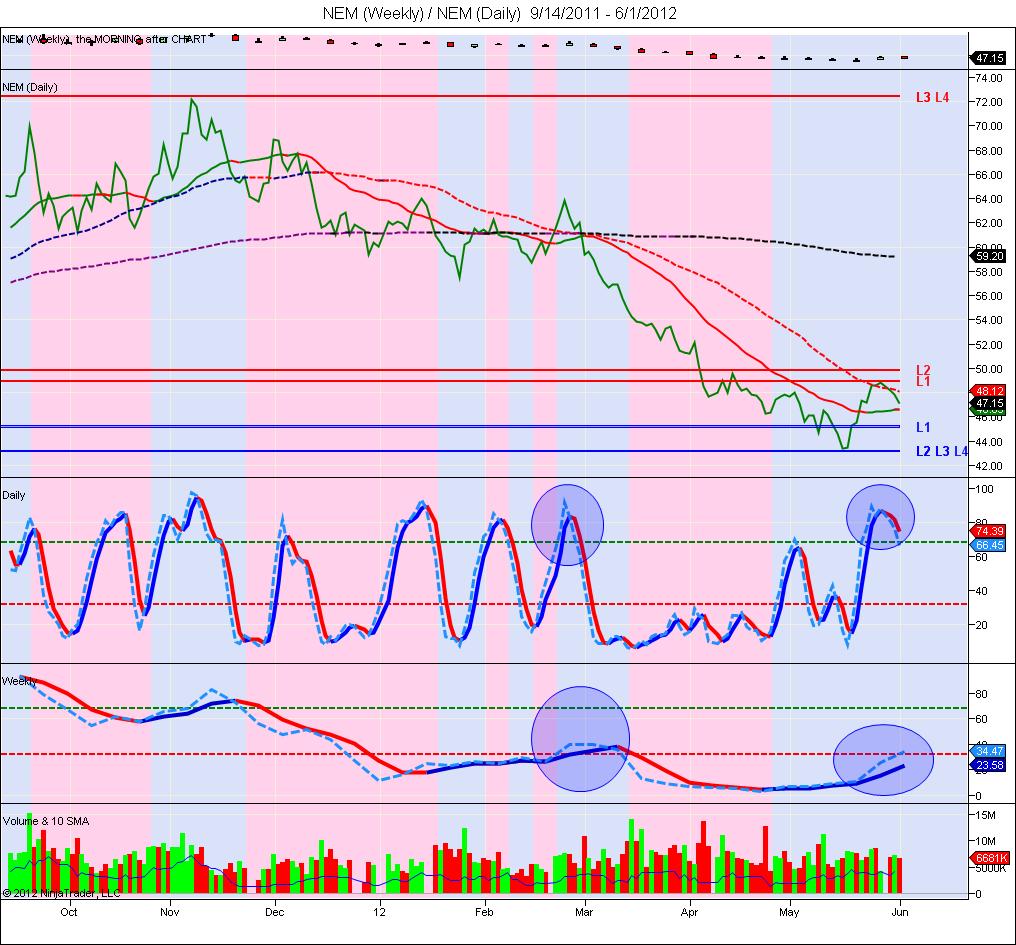
Task: Click the 10M volume axis label
Action: tap(986, 841)
